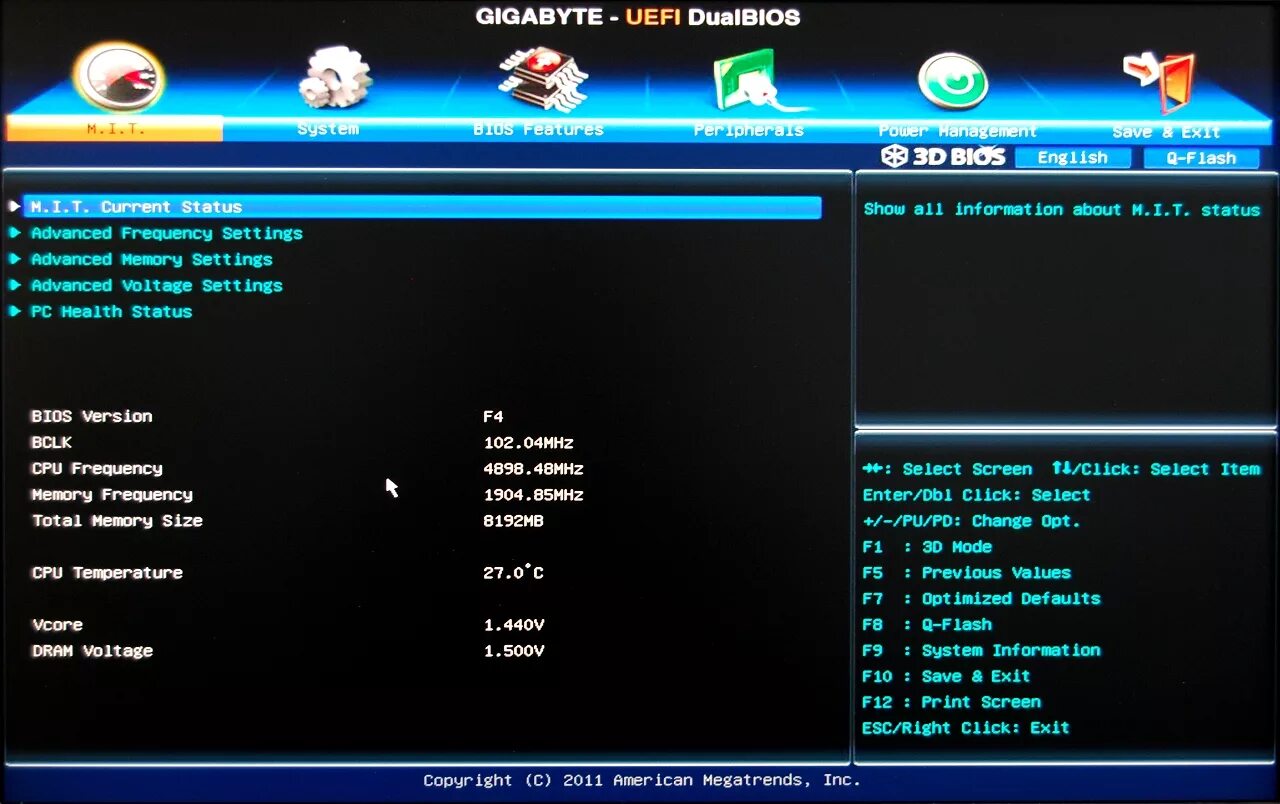Open the Power Management tab label
Screen dimensions: 1280x804
958,131
